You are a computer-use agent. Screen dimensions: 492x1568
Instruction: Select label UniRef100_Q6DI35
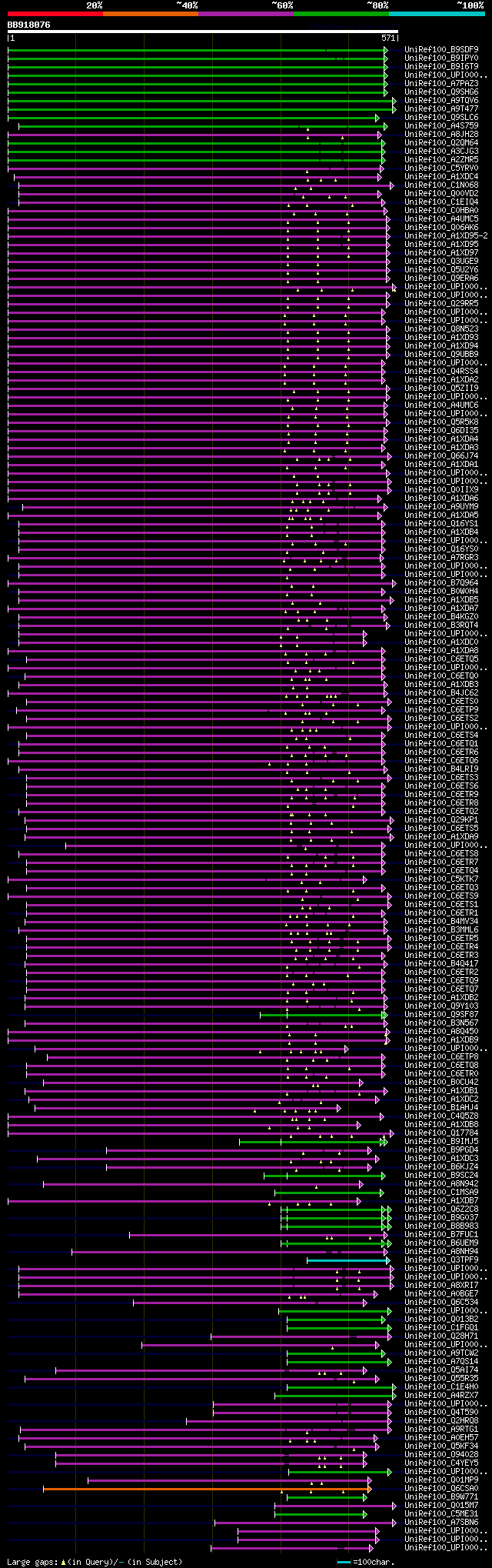click(441, 430)
